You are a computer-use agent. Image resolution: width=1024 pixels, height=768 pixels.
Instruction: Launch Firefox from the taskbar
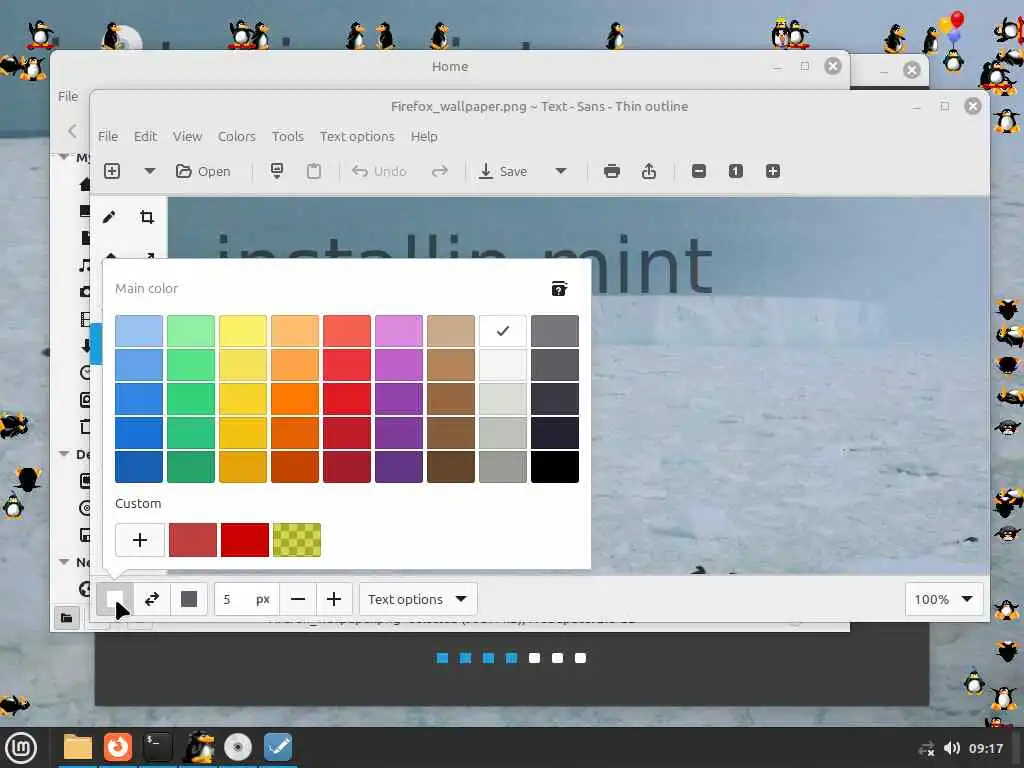(118, 747)
